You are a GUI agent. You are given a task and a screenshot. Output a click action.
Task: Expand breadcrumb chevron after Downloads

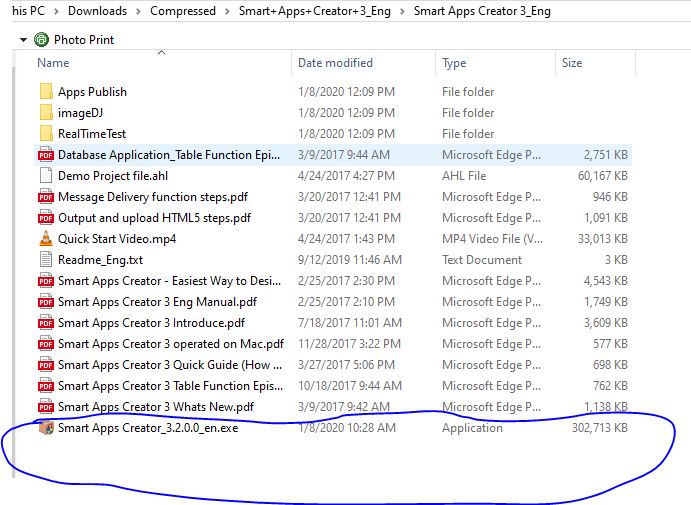(x=138, y=11)
